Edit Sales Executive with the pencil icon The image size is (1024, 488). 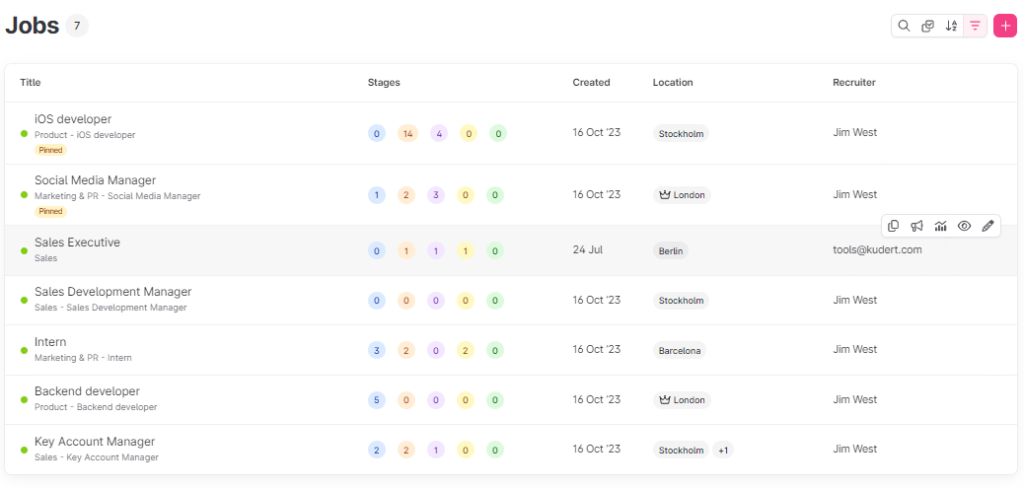click(x=988, y=226)
